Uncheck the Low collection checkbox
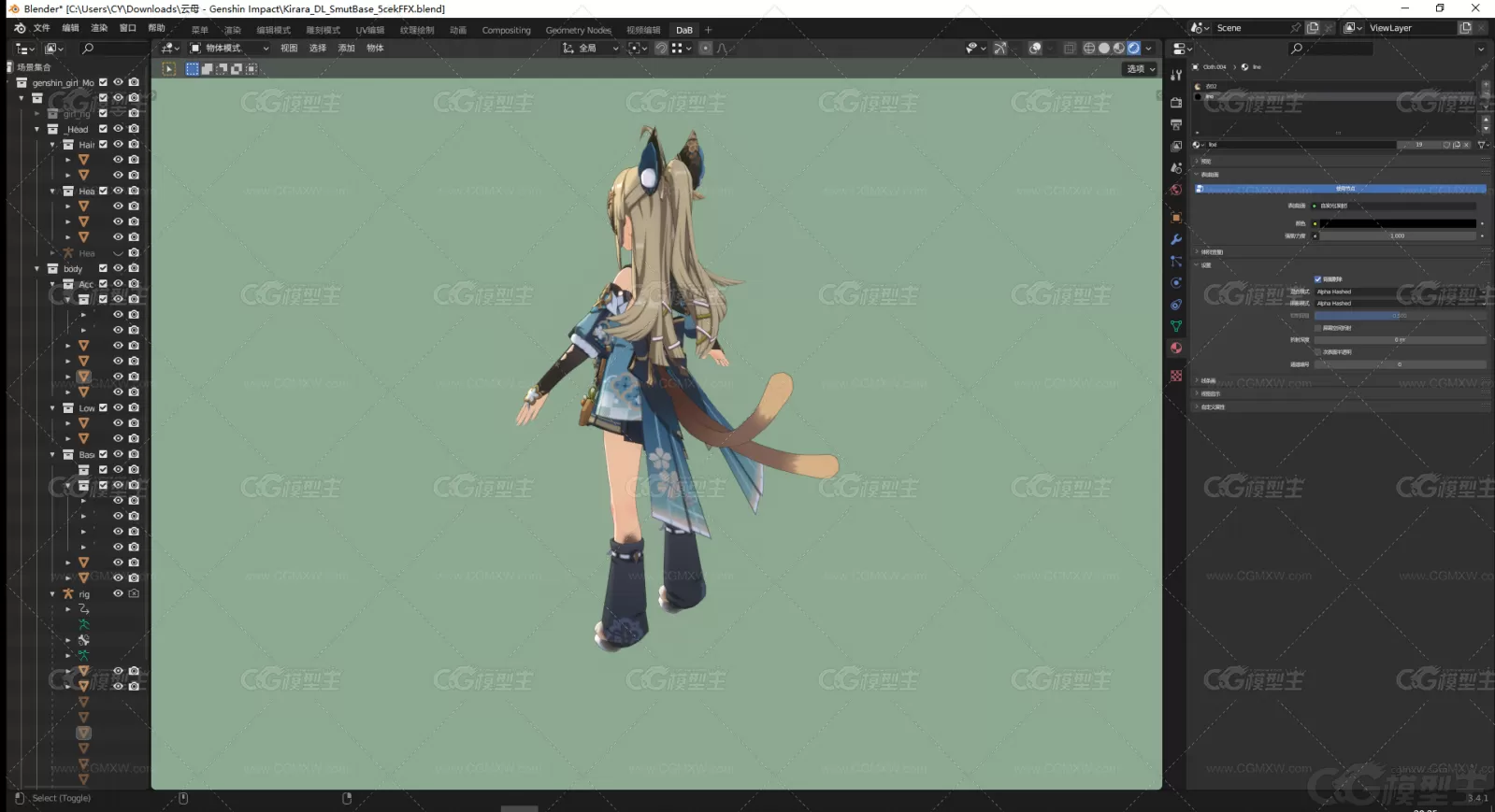 [x=103, y=407]
